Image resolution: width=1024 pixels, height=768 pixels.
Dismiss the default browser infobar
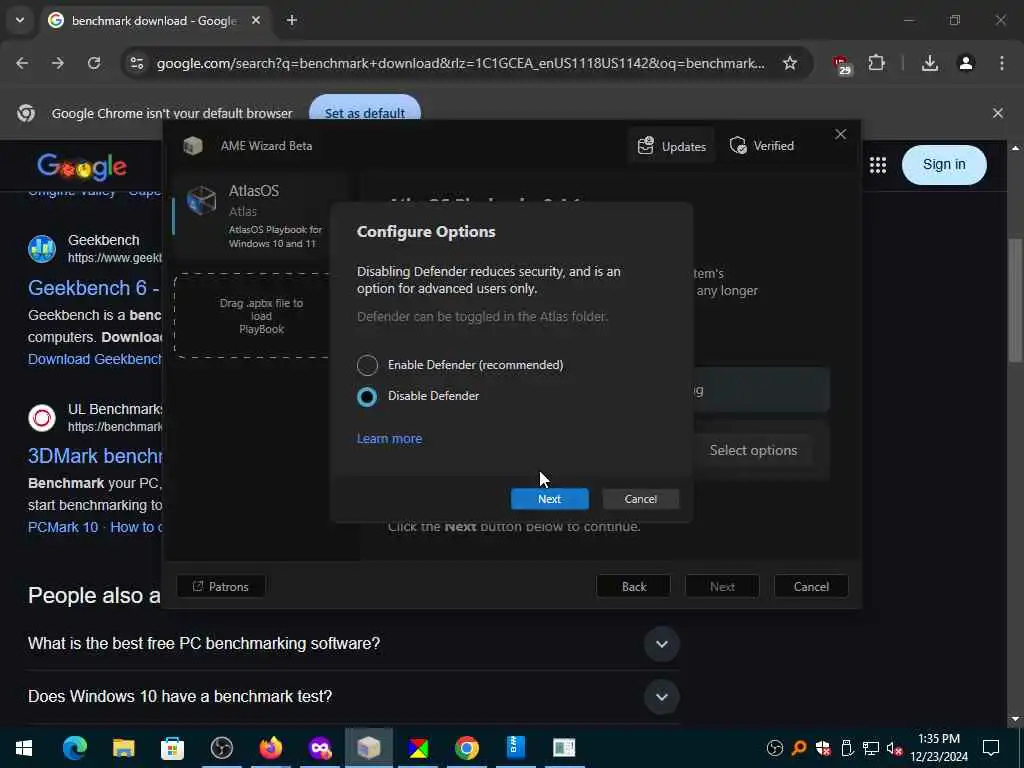pyautogui.click(x=998, y=113)
